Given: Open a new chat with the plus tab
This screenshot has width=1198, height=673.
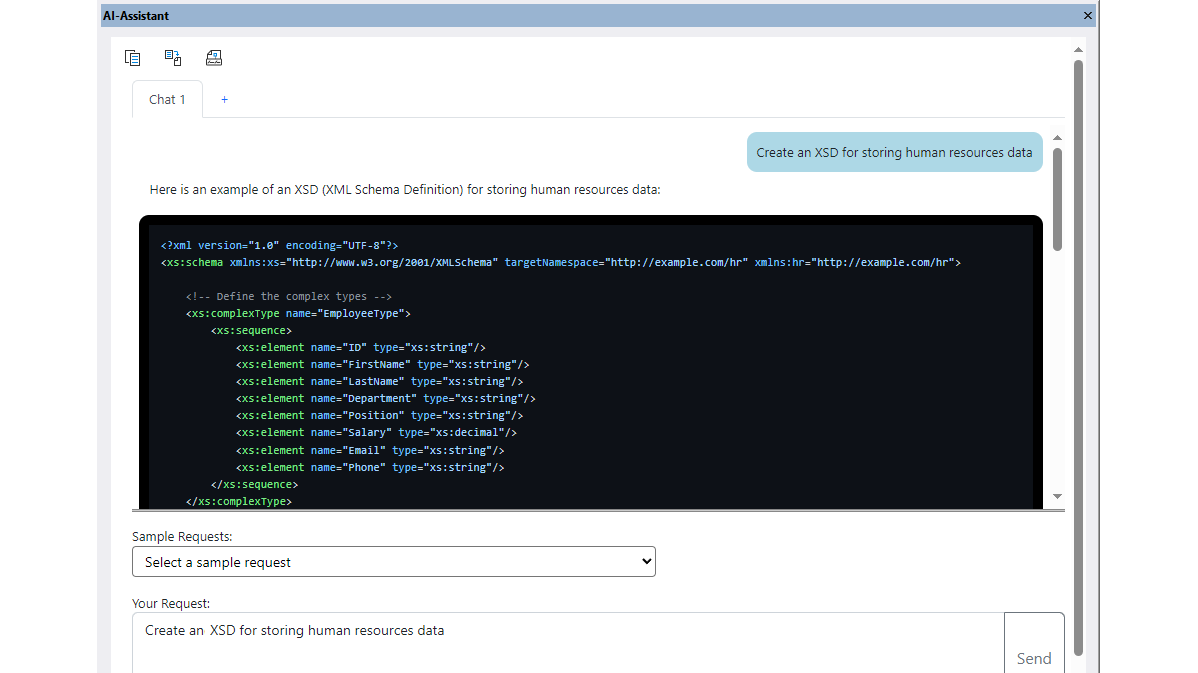Looking at the screenshot, I should point(223,99).
